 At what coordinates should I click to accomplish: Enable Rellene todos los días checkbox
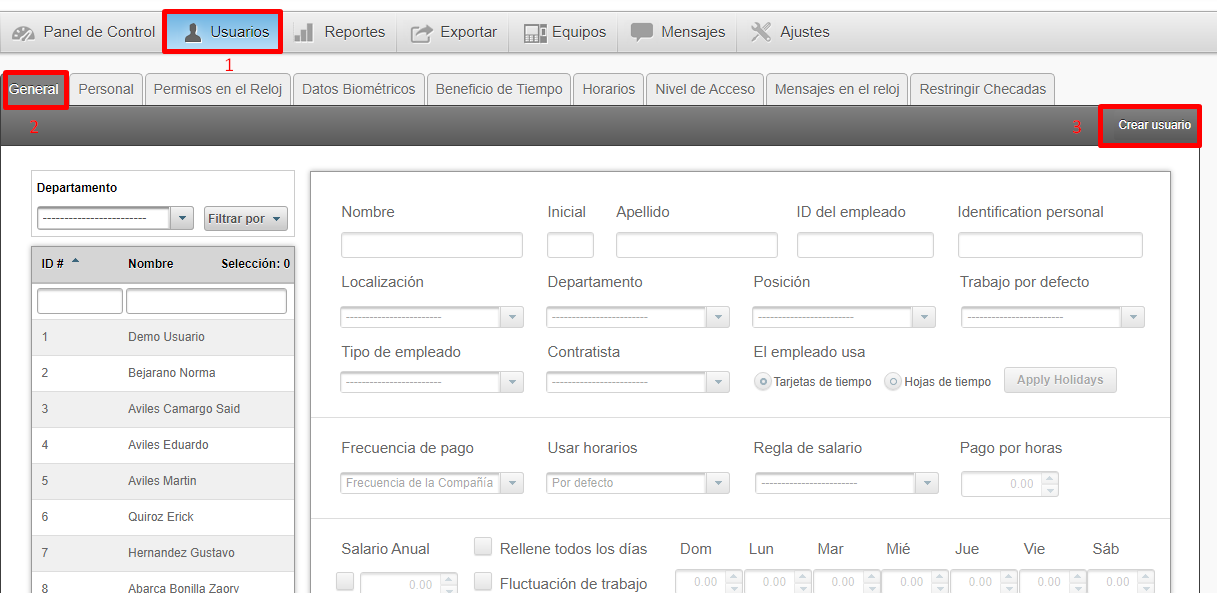coord(483,547)
